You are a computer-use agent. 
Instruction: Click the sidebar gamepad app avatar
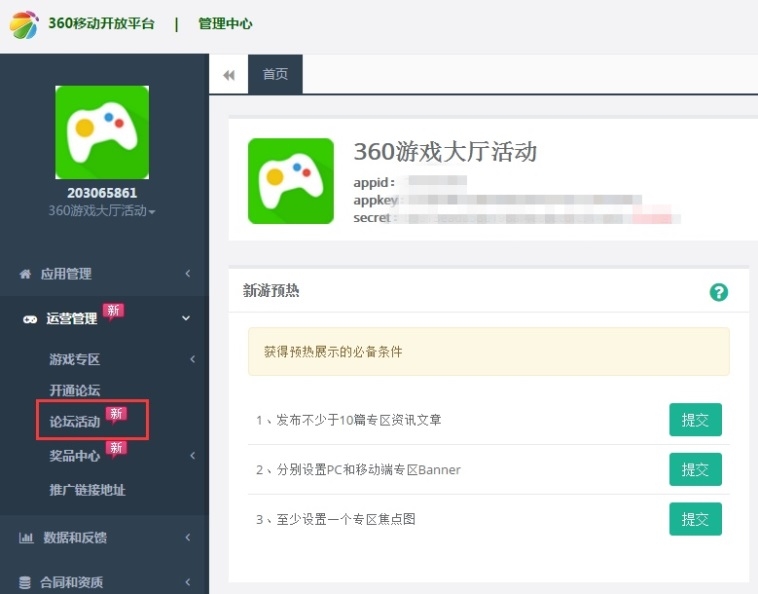tap(102, 132)
